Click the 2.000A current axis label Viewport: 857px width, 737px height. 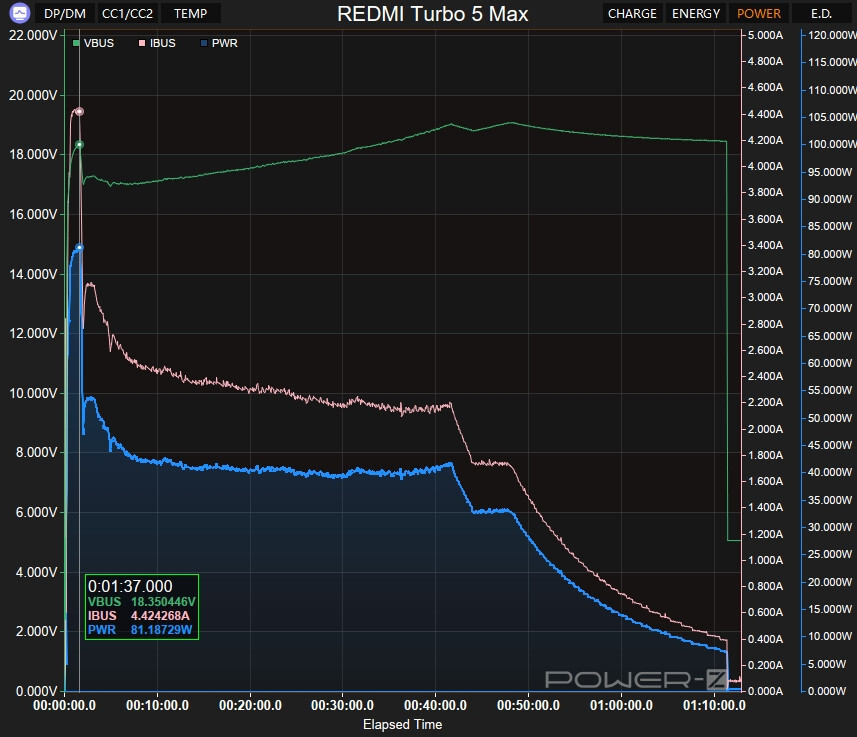[765, 429]
